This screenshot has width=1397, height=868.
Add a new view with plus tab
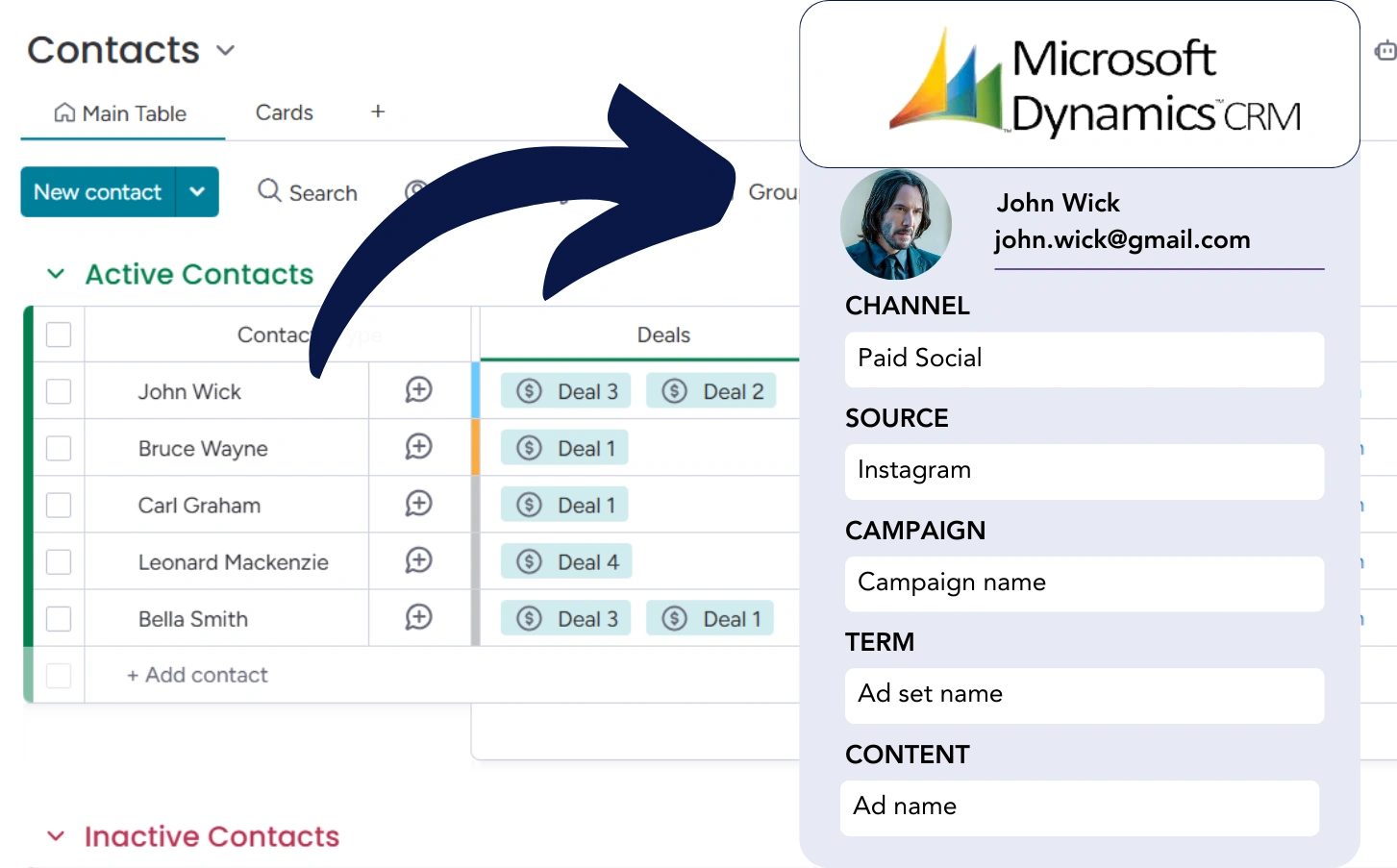(x=378, y=112)
